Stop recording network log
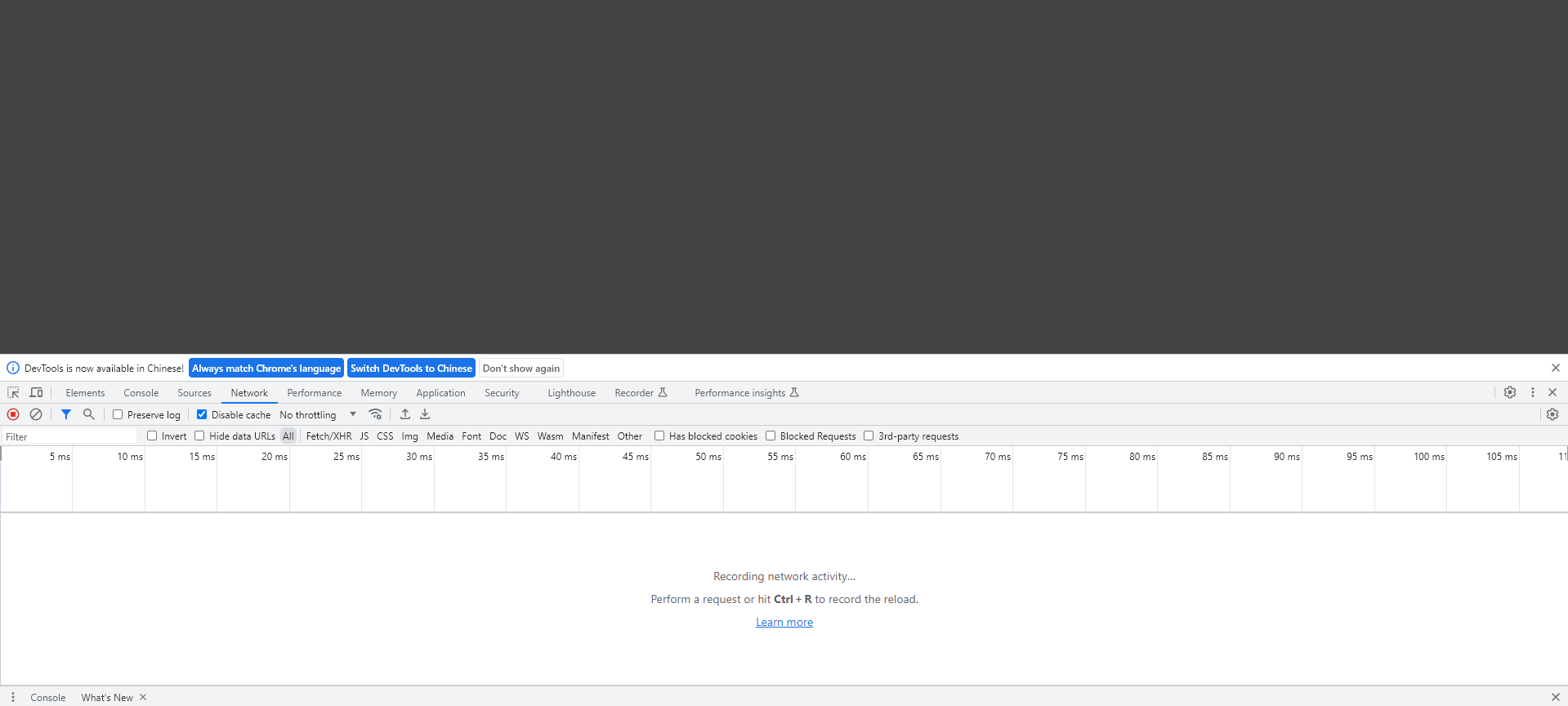This screenshot has width=1568, height=706. pyautogui.click(x=13, y=415)
